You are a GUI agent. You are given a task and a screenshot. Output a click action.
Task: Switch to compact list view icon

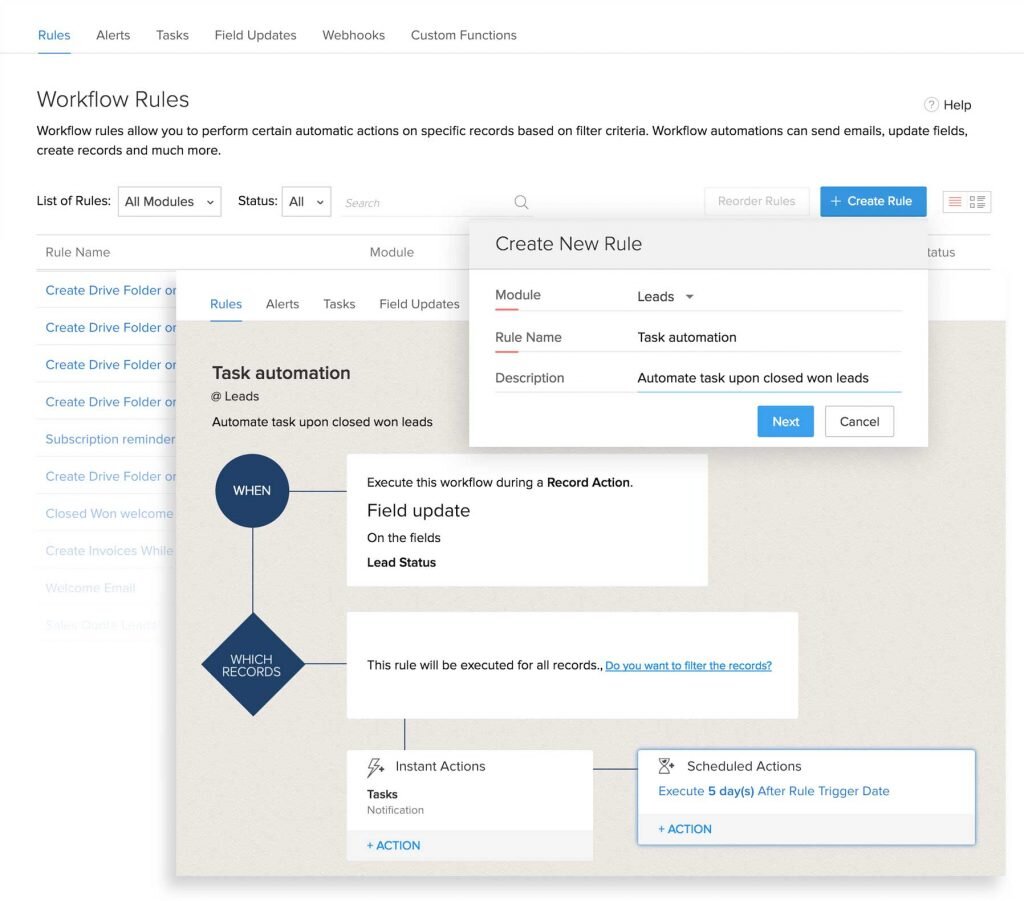pos(955,202)
